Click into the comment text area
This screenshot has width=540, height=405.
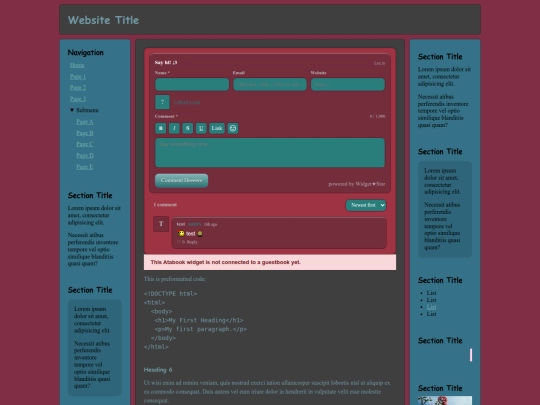tap(270, 153)
